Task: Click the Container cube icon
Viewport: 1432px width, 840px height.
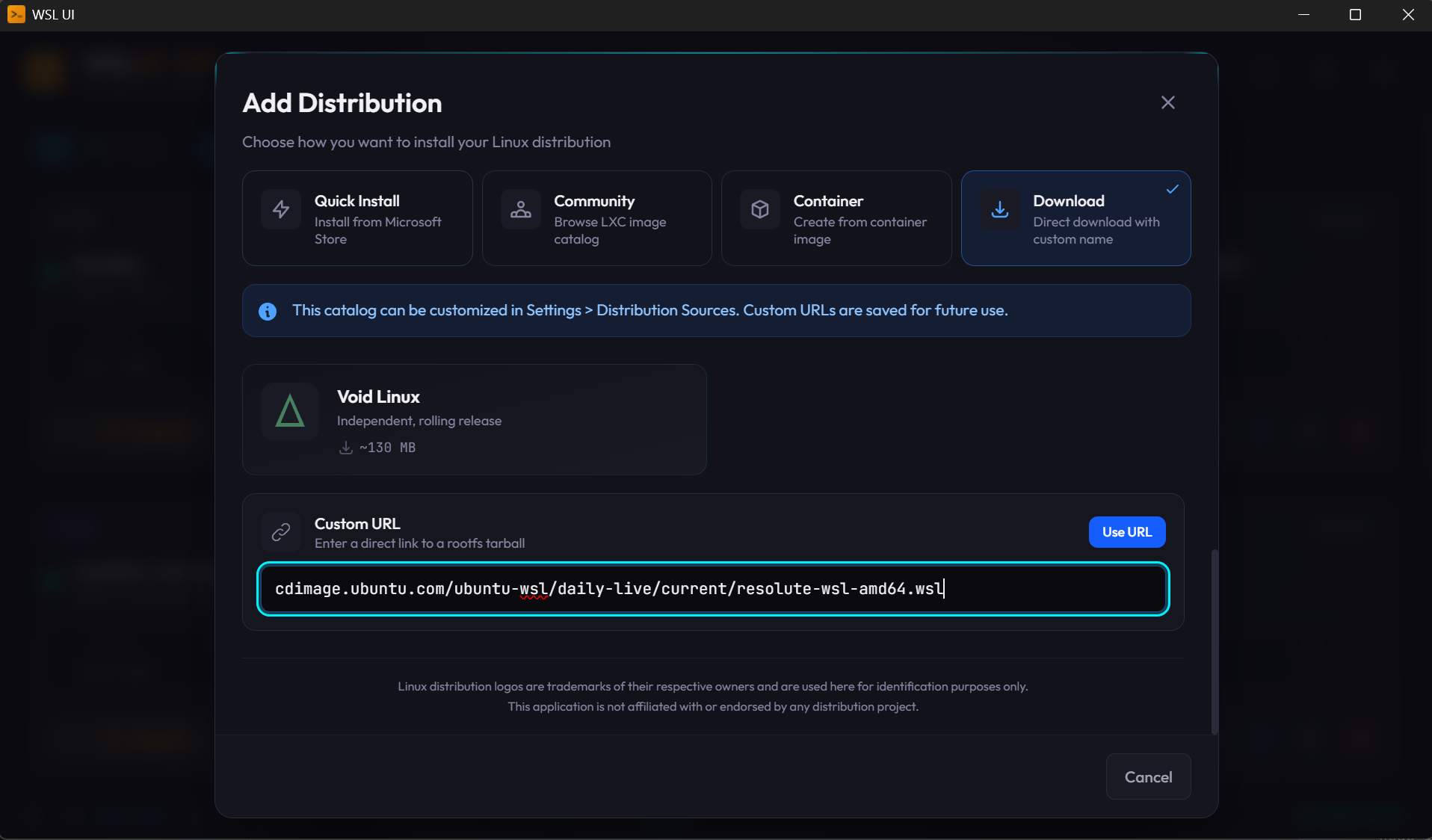Action: [x=759, y=210]
